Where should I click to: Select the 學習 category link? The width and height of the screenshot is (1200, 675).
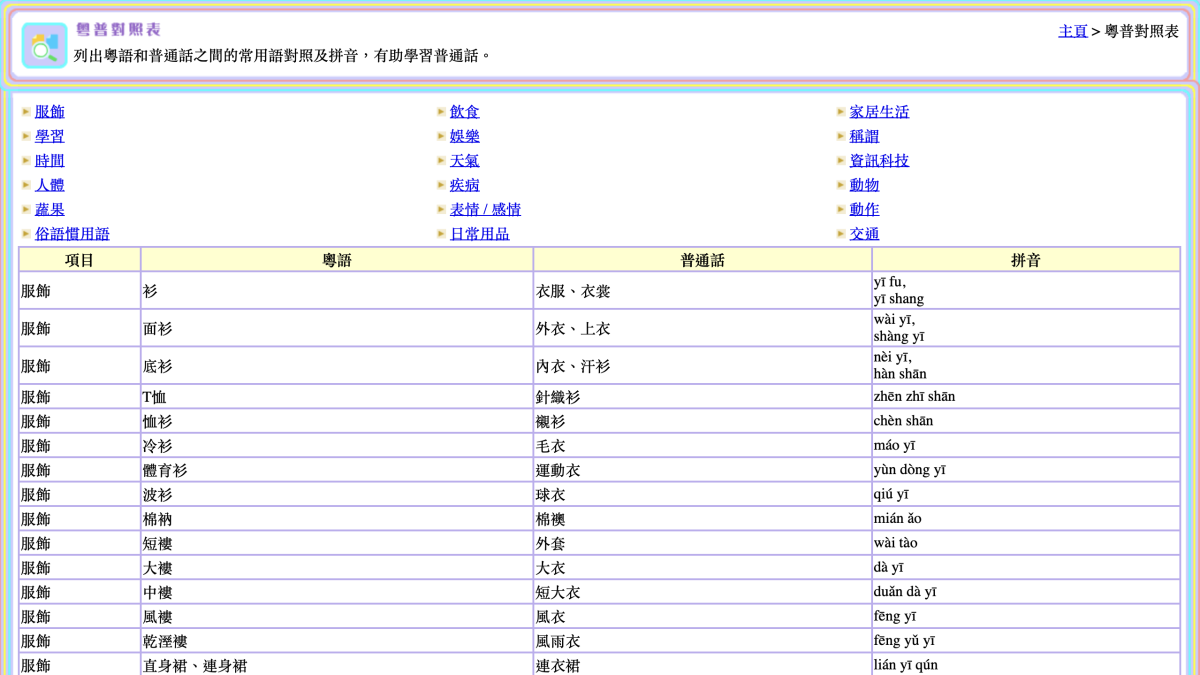[x=50, y=136]
